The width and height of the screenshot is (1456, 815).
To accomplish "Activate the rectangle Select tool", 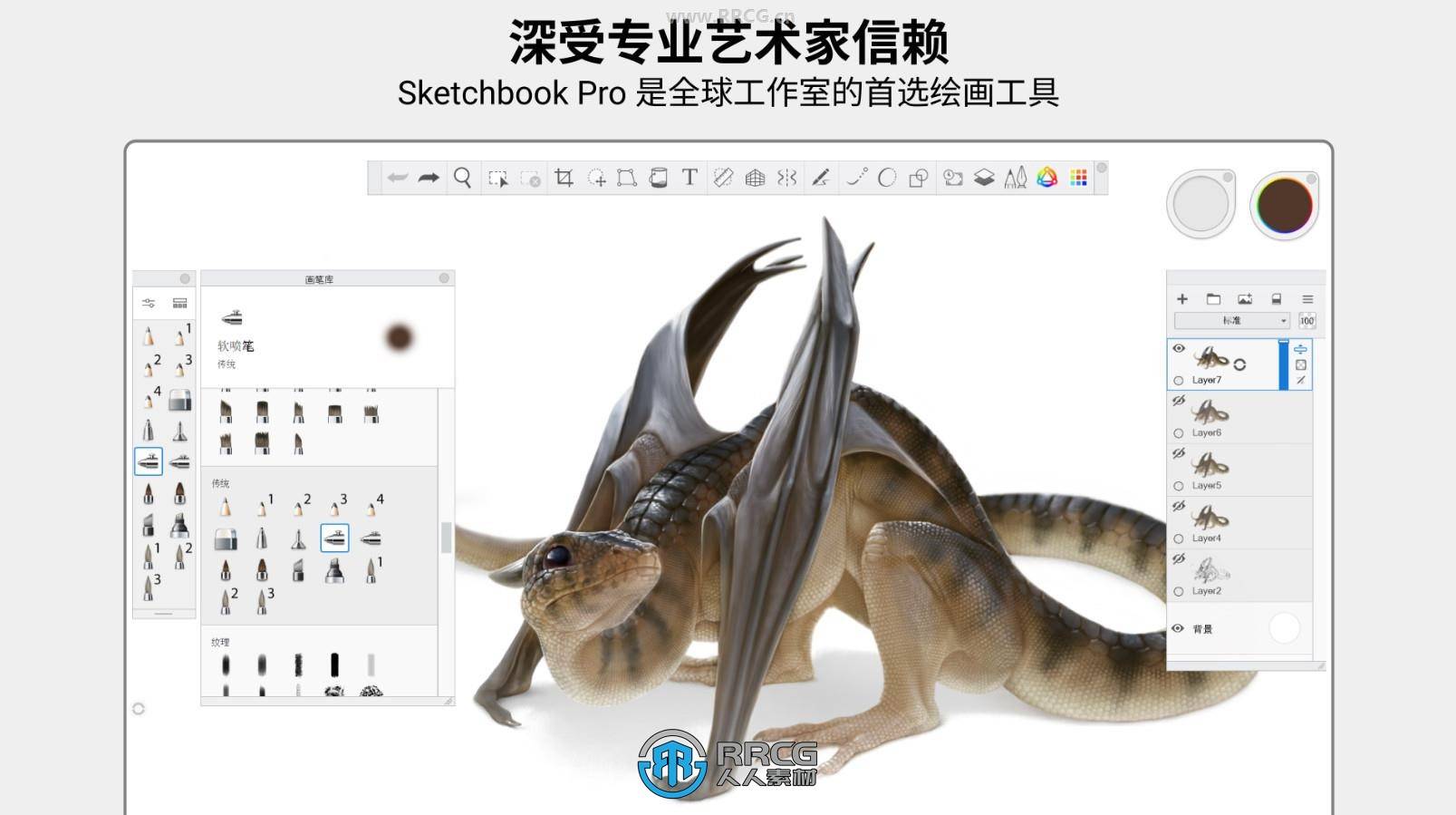I will point(497,179).
